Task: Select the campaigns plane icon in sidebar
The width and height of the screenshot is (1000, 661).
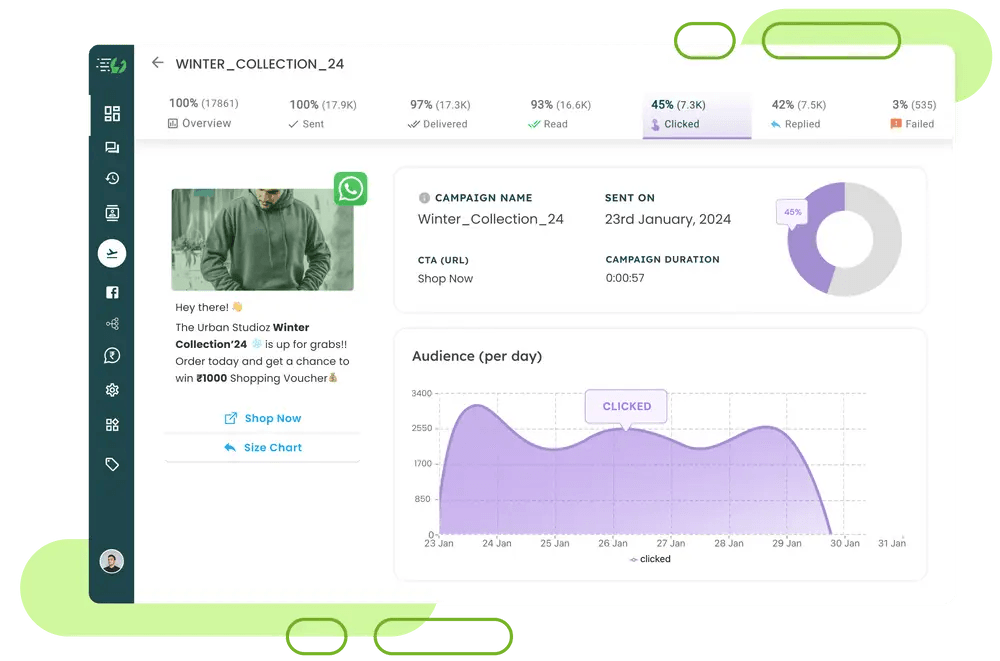Action: click(112, 254)
